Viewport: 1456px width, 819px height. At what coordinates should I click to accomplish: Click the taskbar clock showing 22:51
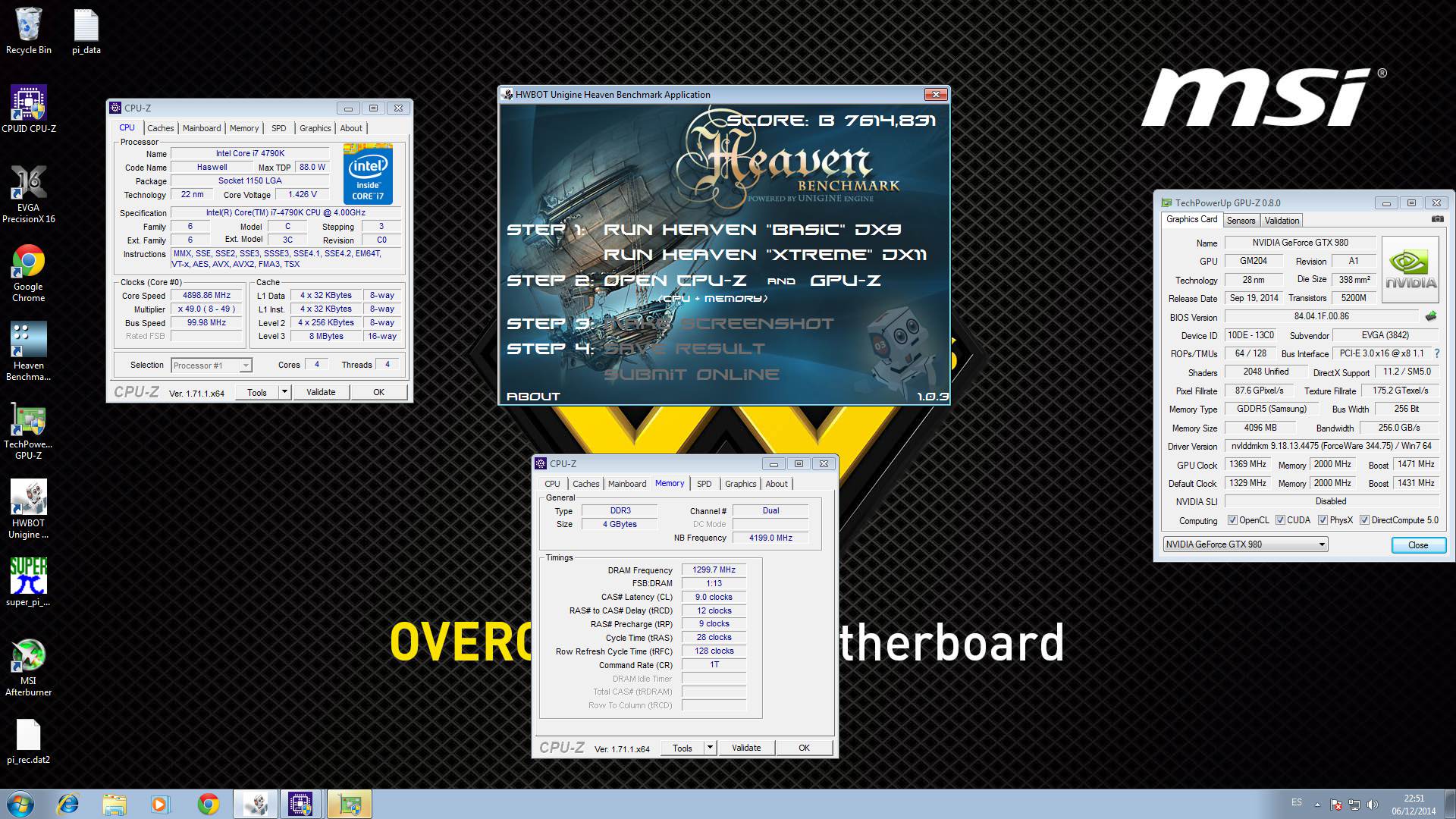point(1414,805)
